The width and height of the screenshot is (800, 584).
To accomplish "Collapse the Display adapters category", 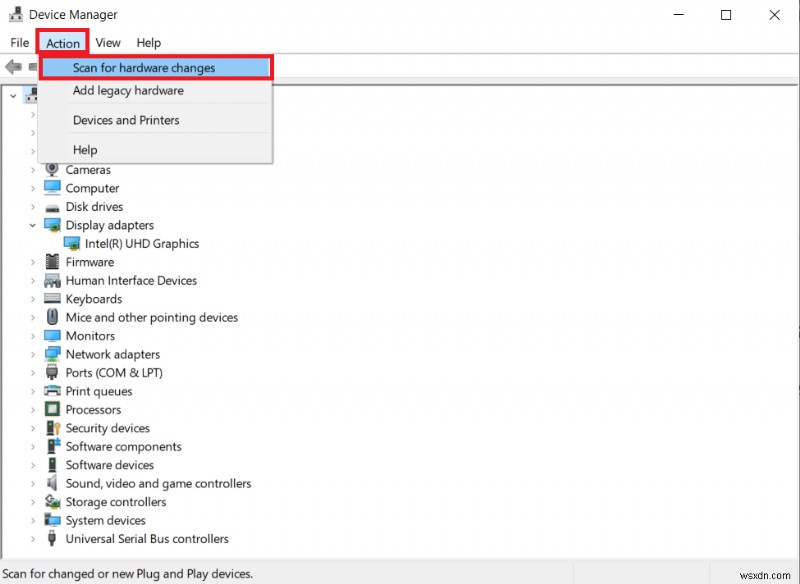I will click(33, 225).
